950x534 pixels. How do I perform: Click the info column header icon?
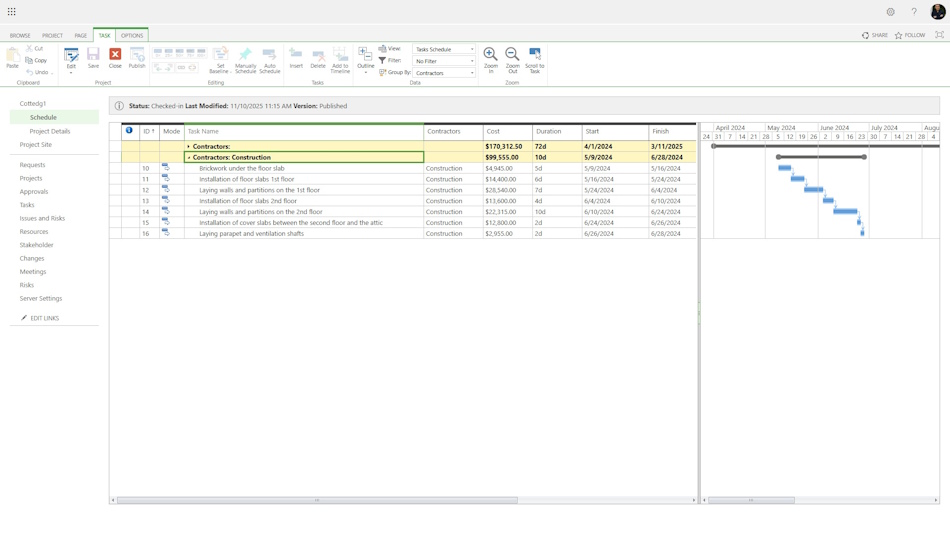click(x=129, y=130)
